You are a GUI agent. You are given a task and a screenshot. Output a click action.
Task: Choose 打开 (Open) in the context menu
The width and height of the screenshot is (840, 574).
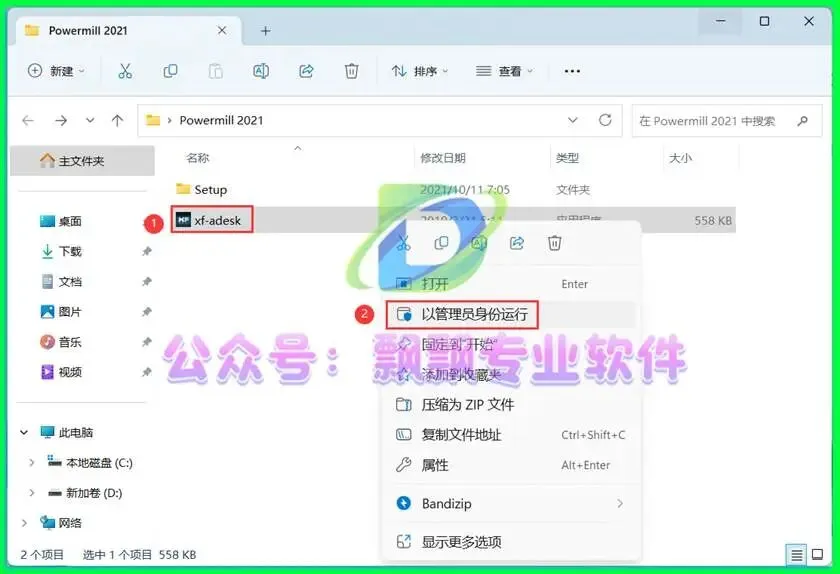pos(512,284)
